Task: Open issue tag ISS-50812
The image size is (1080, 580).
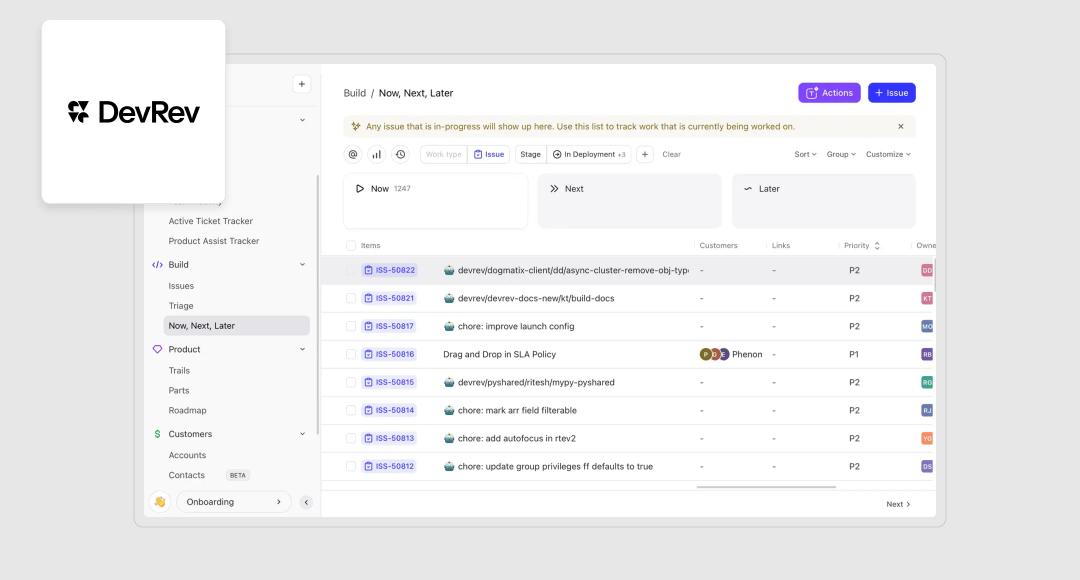Action: [389, 466]
